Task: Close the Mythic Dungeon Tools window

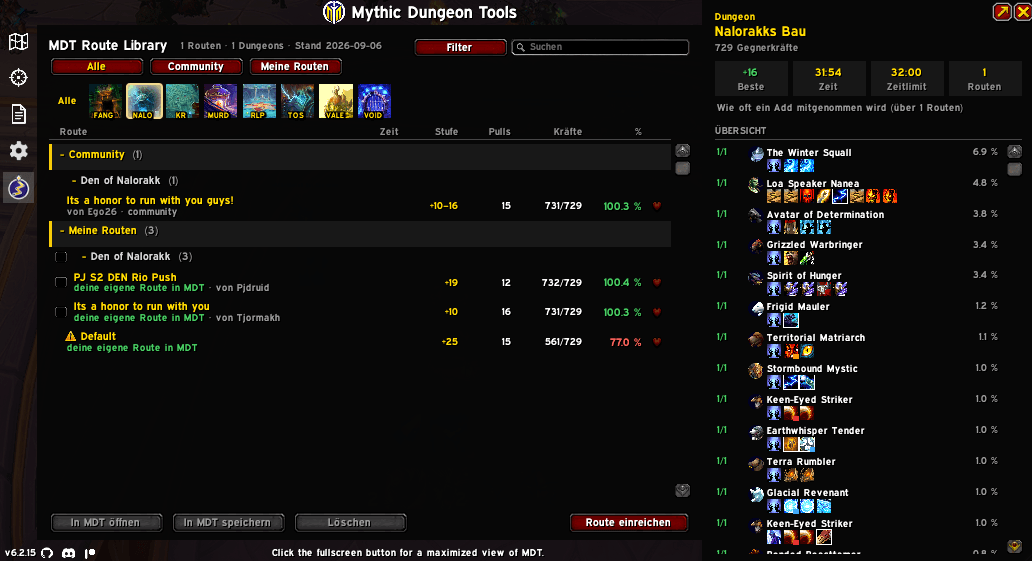Action: pos(1023,12)
